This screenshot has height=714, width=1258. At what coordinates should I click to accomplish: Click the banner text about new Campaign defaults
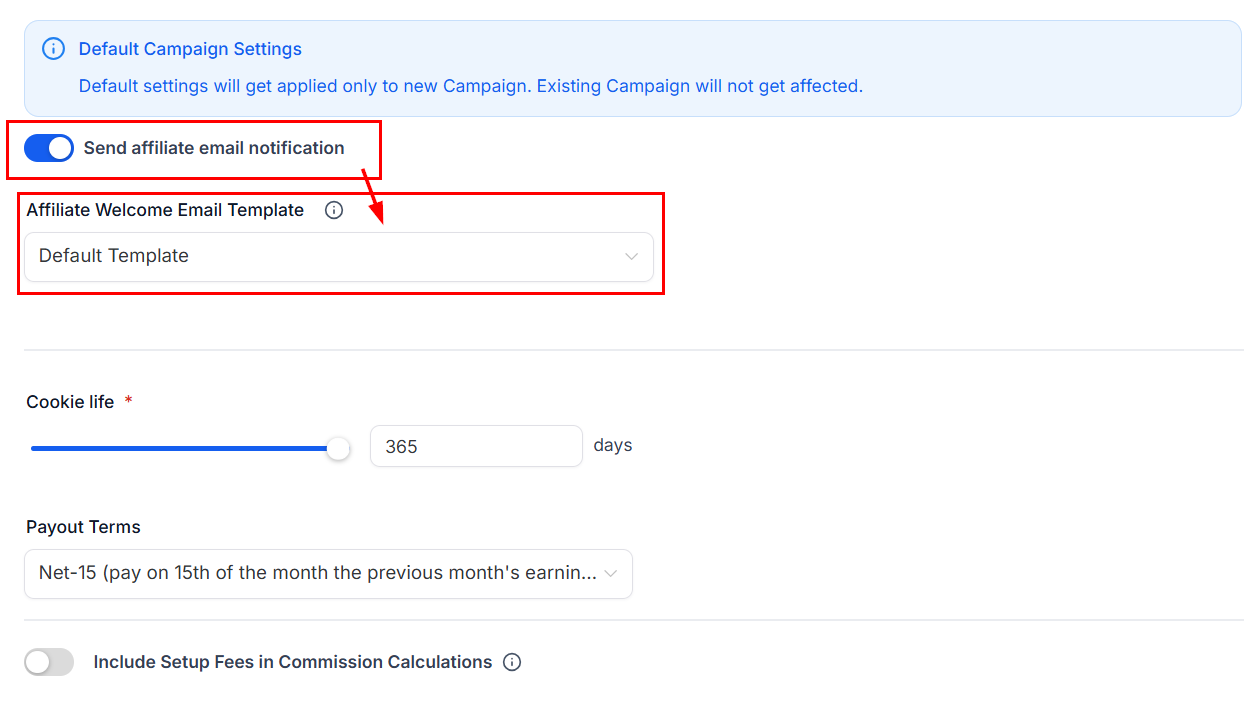[470, 86]
